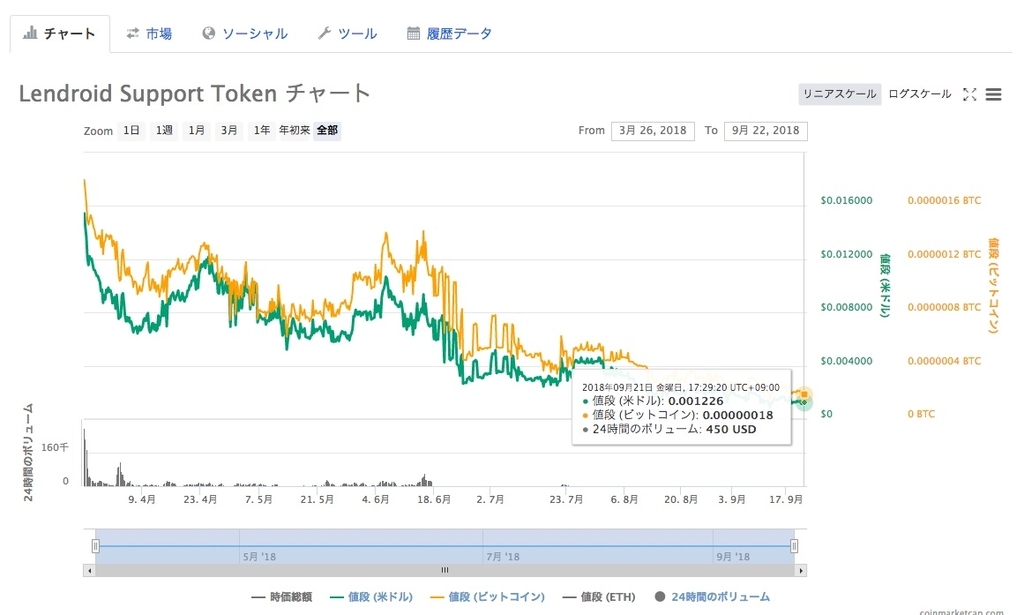Screen dimensions: 1024x615
Task: Toggle 値段 (ETH) series in legend
Action: (x=599, y=597)
